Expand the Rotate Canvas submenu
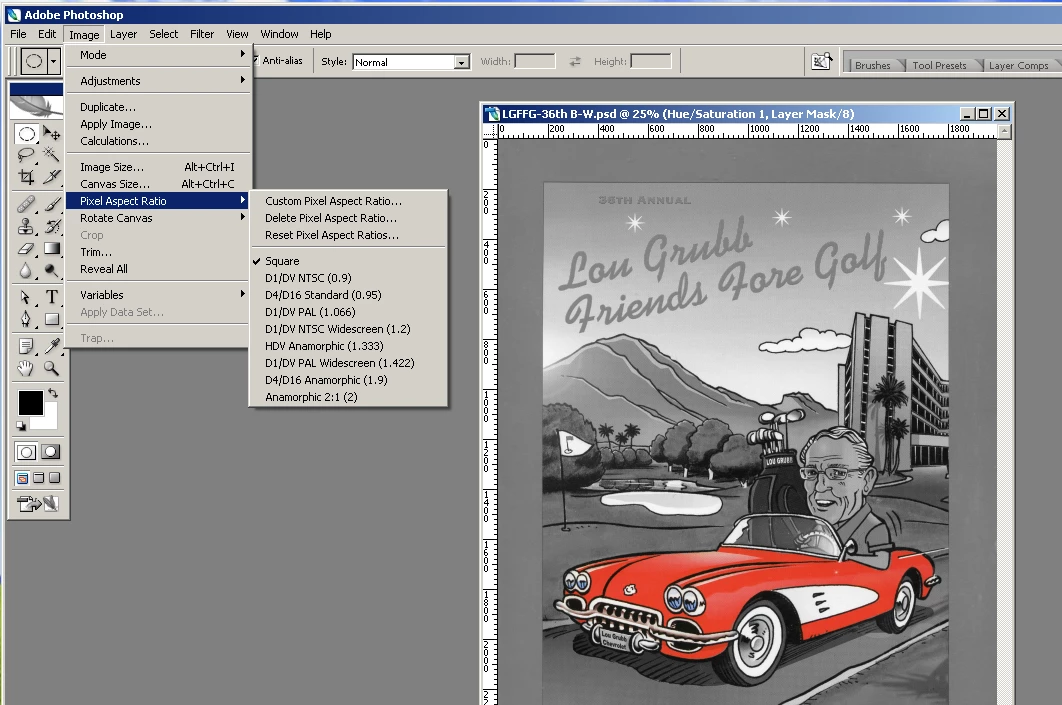The width and height of the screenshot is (1062, 705). [x=159, y=218]
